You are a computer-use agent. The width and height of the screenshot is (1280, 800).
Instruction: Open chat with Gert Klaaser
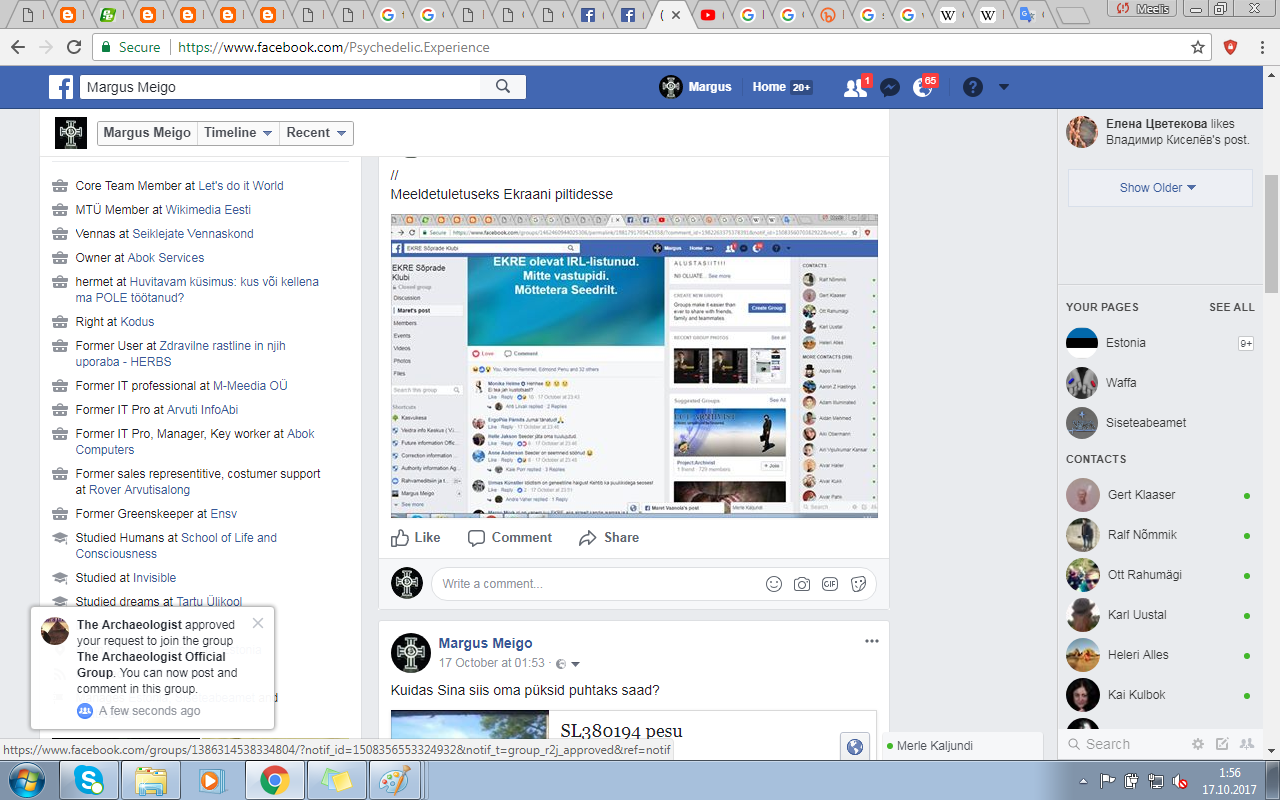click(1160, 495)
